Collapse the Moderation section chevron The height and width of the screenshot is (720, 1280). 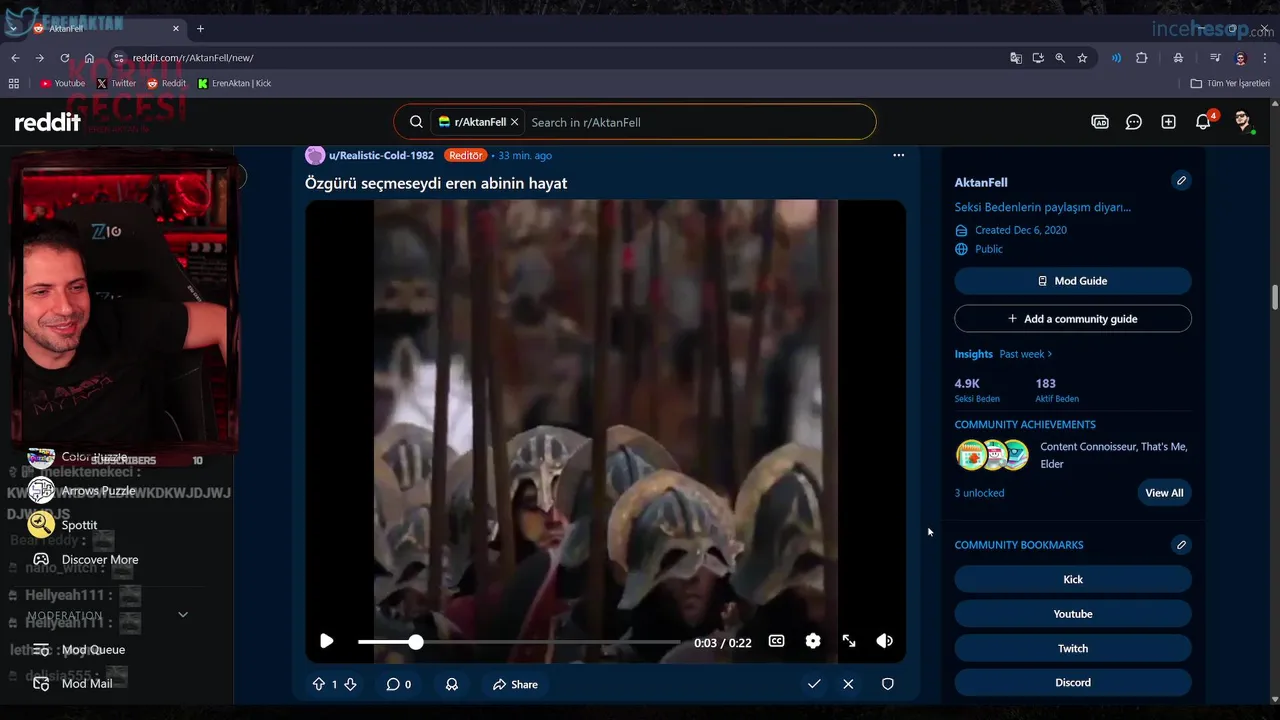point(183,615)
